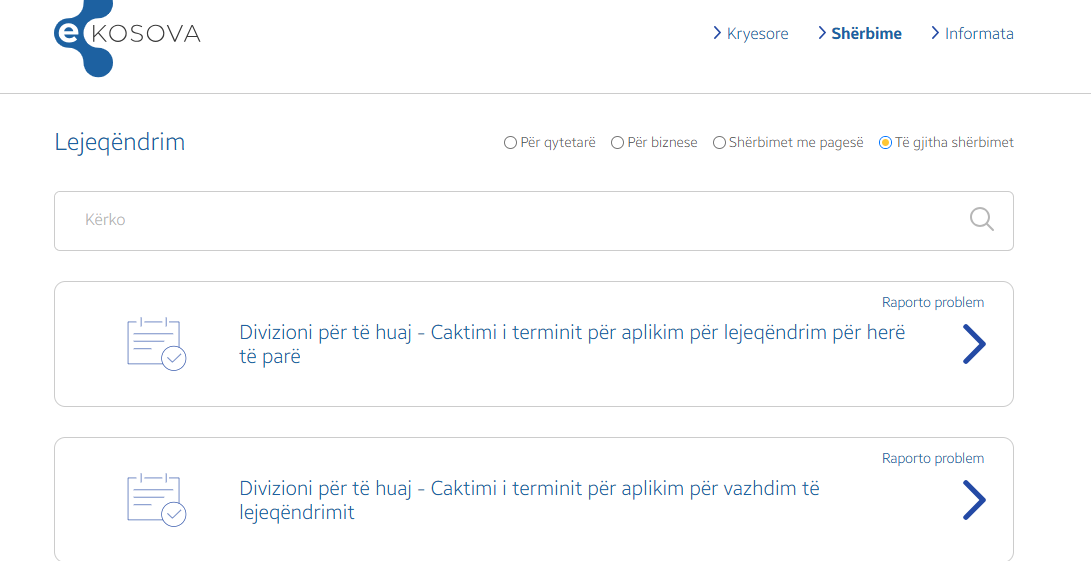1091x561 pixels.
Task: Select the Të gjitha shërbimet radio option
Action: (x=885, y=143)
